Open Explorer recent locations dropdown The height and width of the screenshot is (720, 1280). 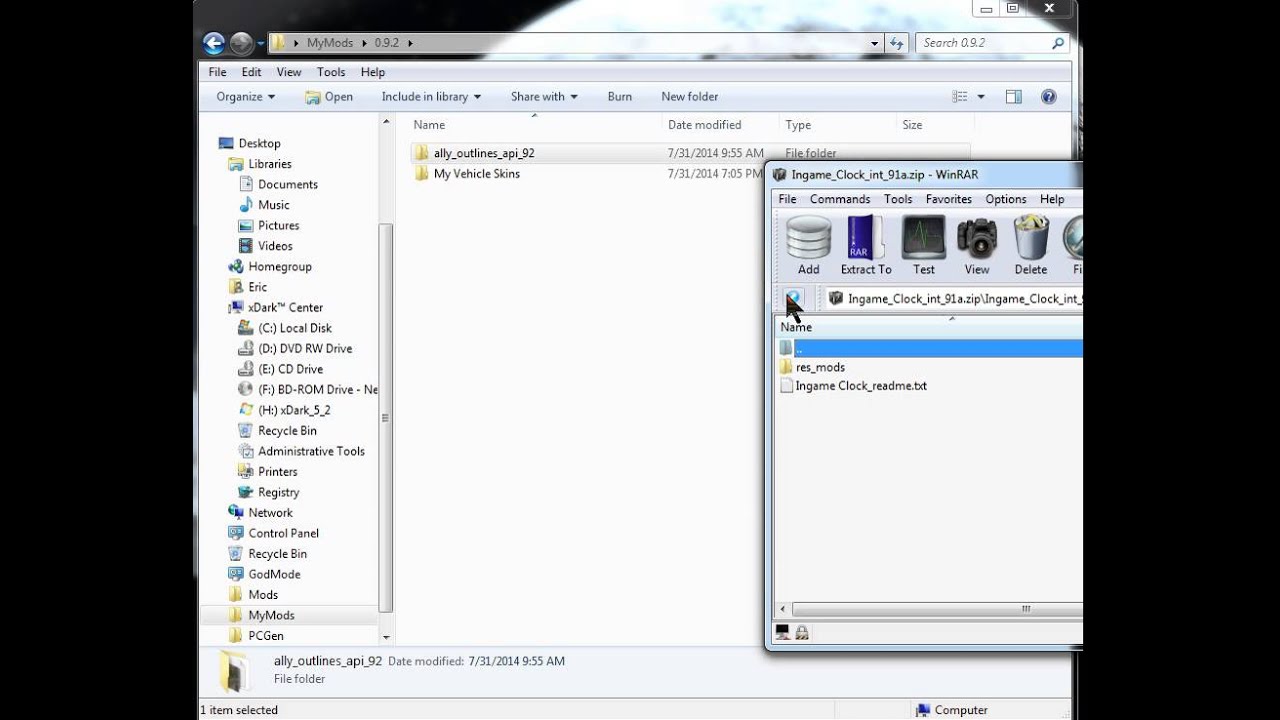point(261,44)
